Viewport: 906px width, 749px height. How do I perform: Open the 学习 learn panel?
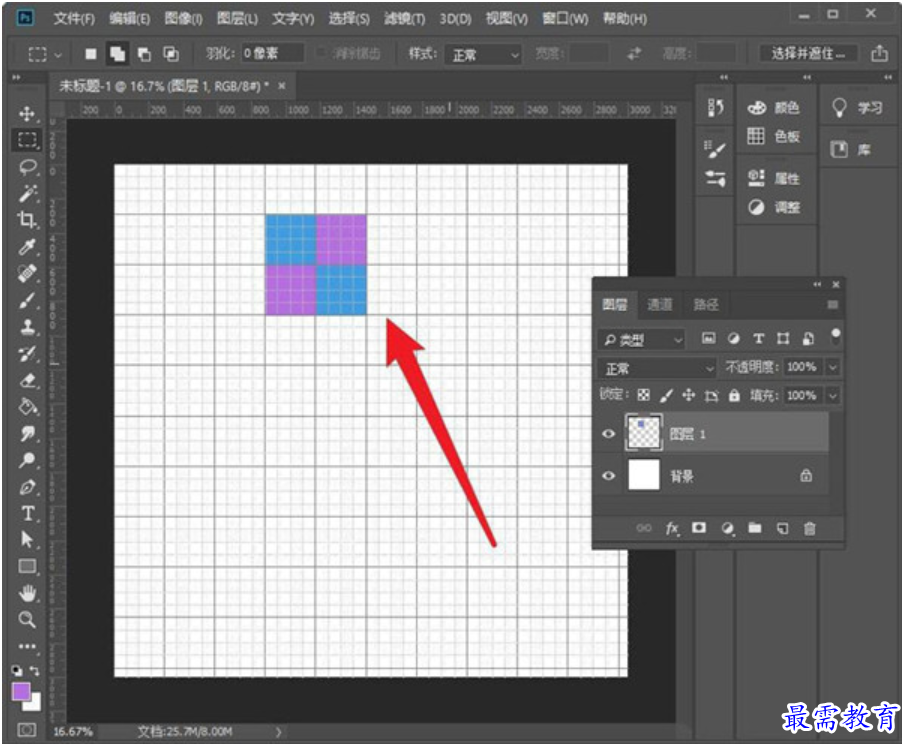(x=857, y=108)
